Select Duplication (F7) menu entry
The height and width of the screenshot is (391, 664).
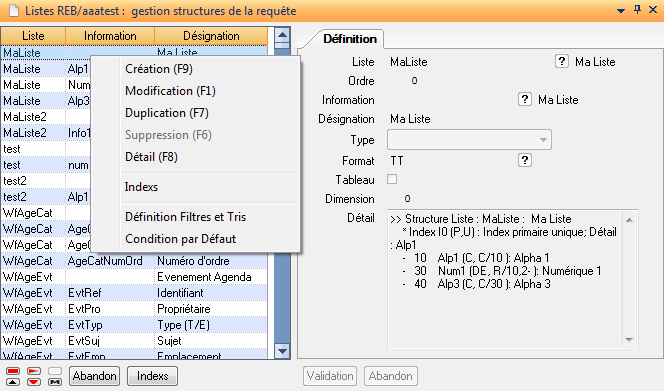(167, 113)
